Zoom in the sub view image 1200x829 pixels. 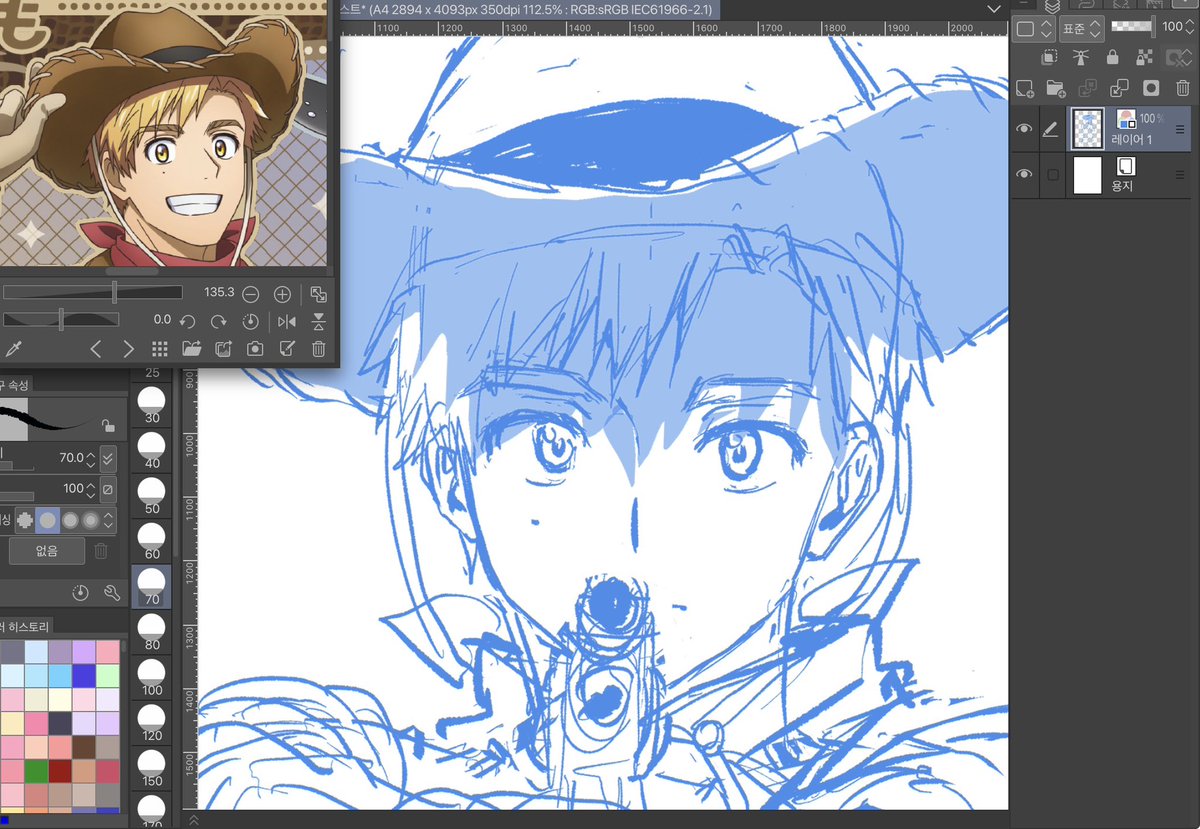click(x=283, y=294)
